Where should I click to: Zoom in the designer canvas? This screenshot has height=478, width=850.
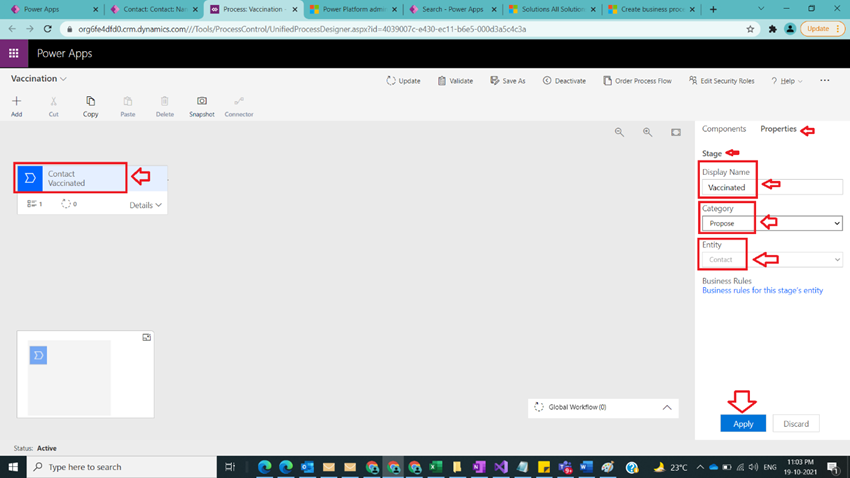coord(647,132)
